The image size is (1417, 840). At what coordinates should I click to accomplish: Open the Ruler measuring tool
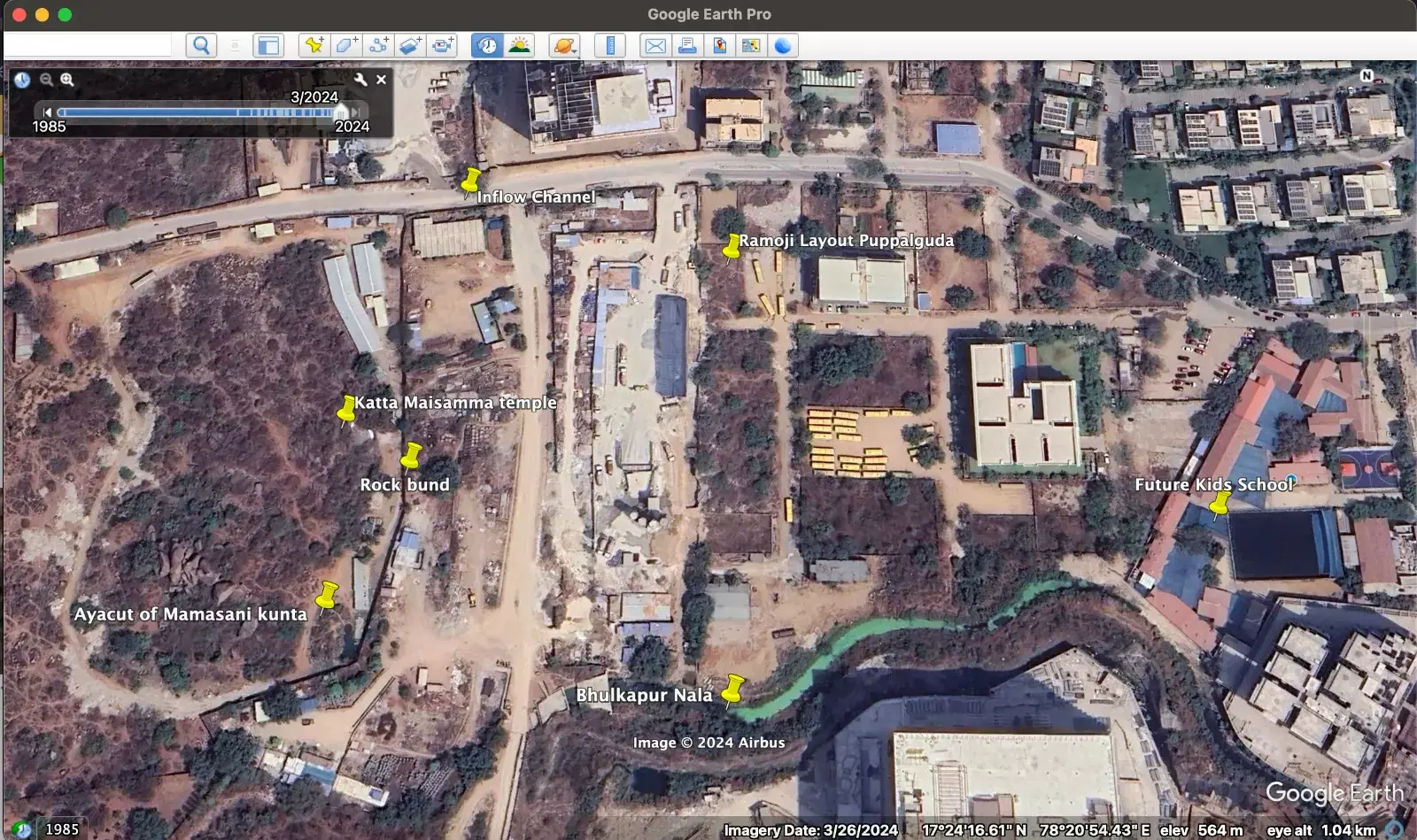(610, 46)
